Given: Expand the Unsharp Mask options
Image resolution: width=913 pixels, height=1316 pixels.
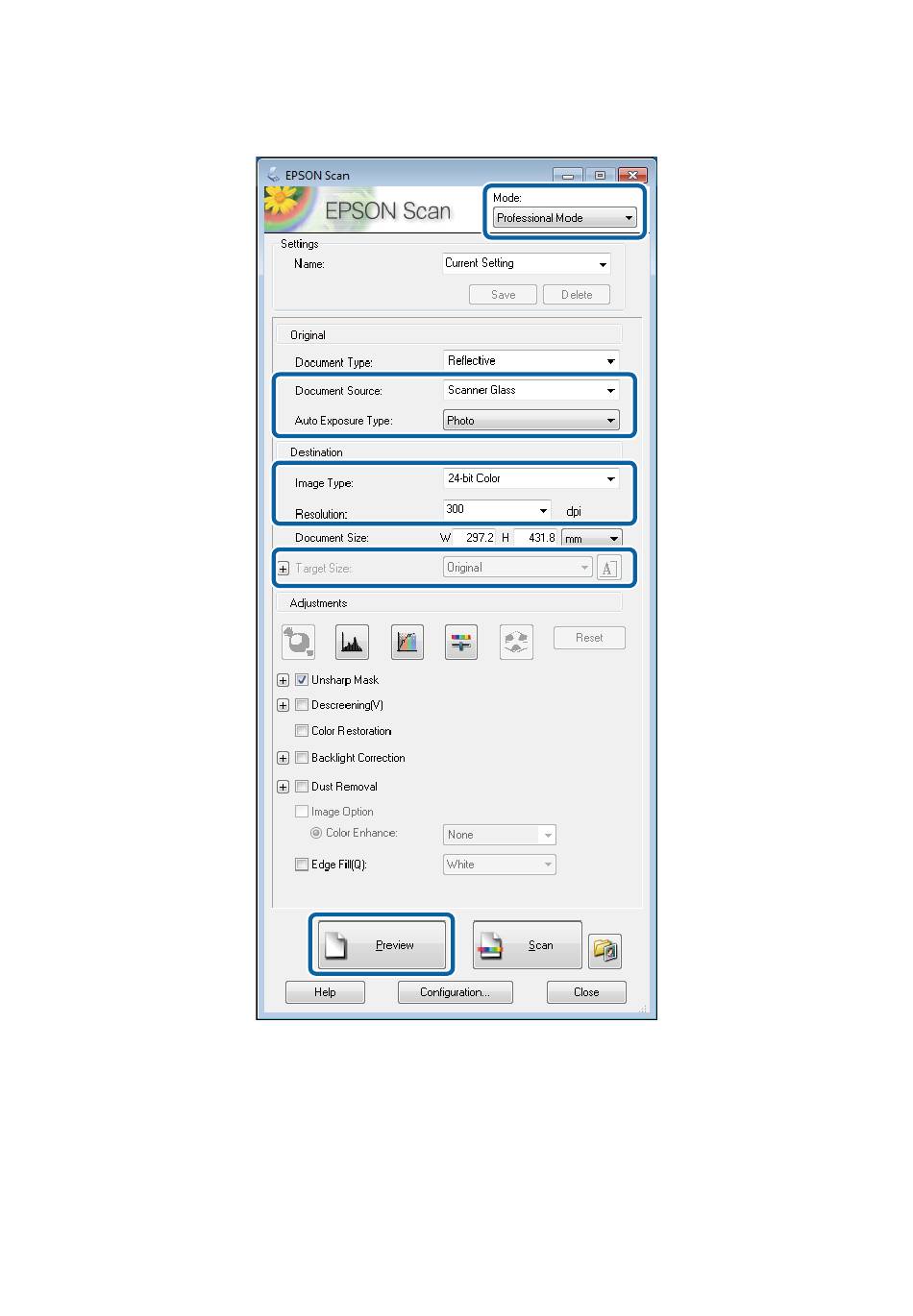Looking at the screenshot, I should coord(283,680).
